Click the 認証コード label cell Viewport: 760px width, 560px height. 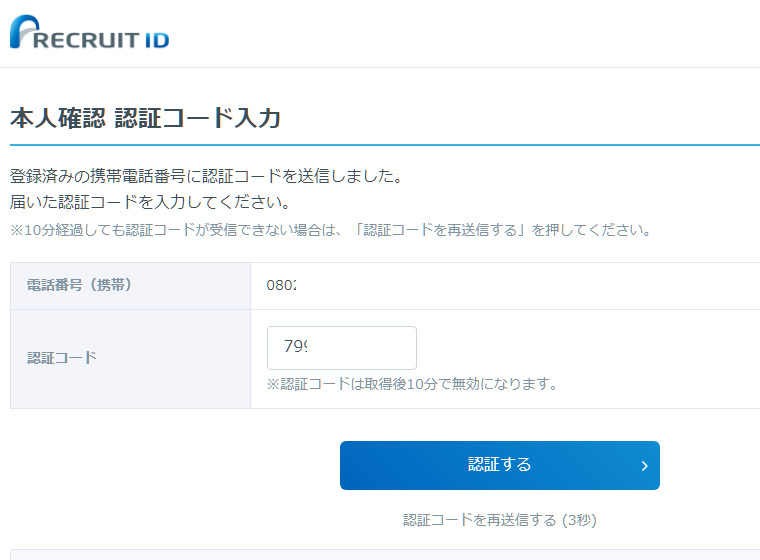click(x=62, y=357)
